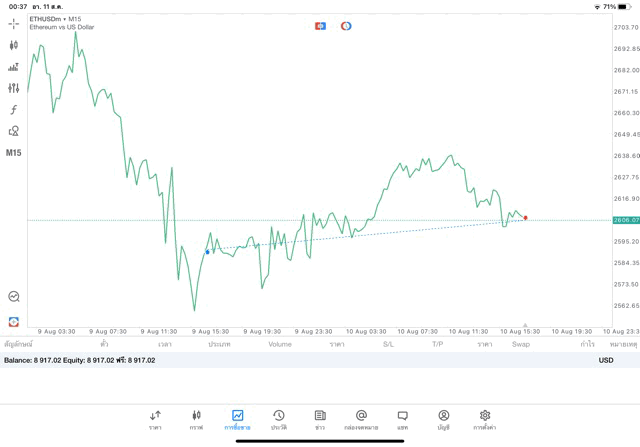Sort positions by Volume column header
The width and height of the screenshot is (640, 447).
coord(280,344)
